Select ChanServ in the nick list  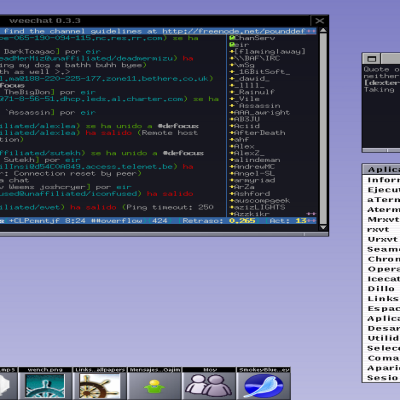tap(255, 38)
